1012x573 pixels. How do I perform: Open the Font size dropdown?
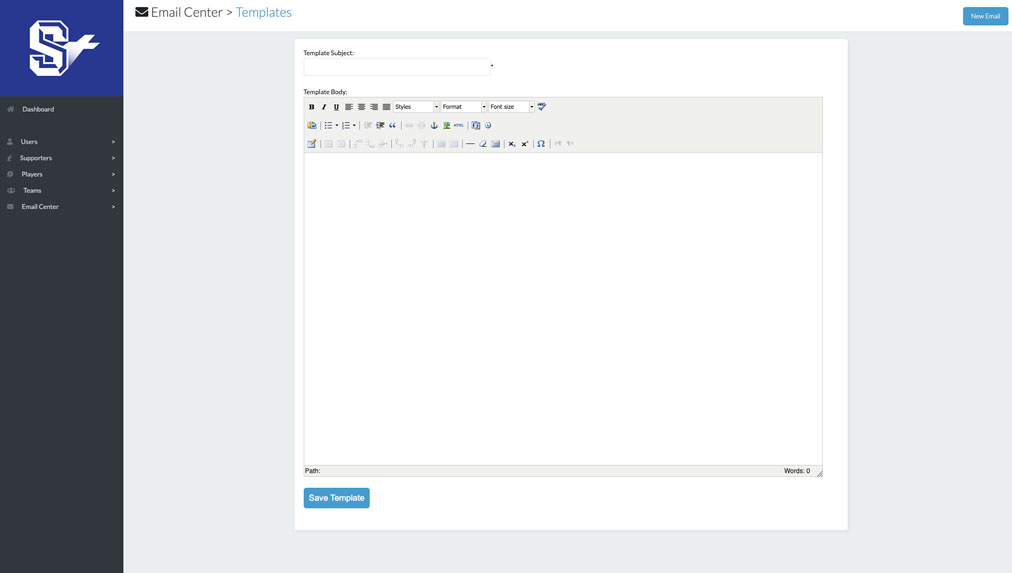click(511, 107)
